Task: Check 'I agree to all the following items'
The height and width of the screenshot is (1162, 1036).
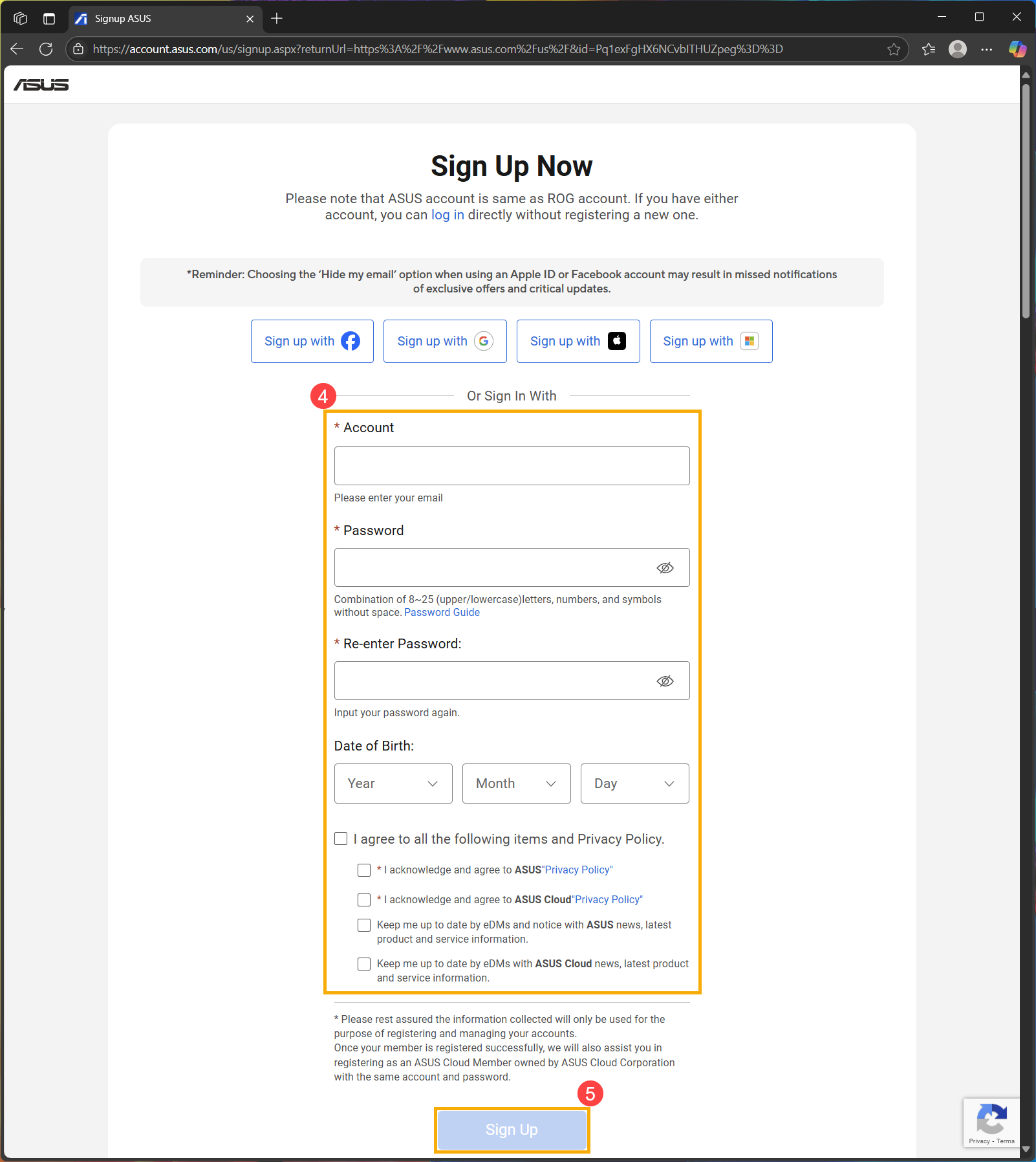Action: click(341, 839)
